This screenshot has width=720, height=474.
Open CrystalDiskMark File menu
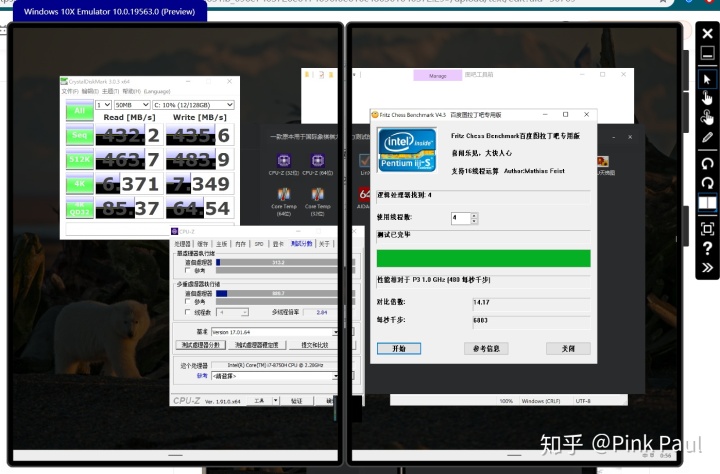click(x=70, y=91)
